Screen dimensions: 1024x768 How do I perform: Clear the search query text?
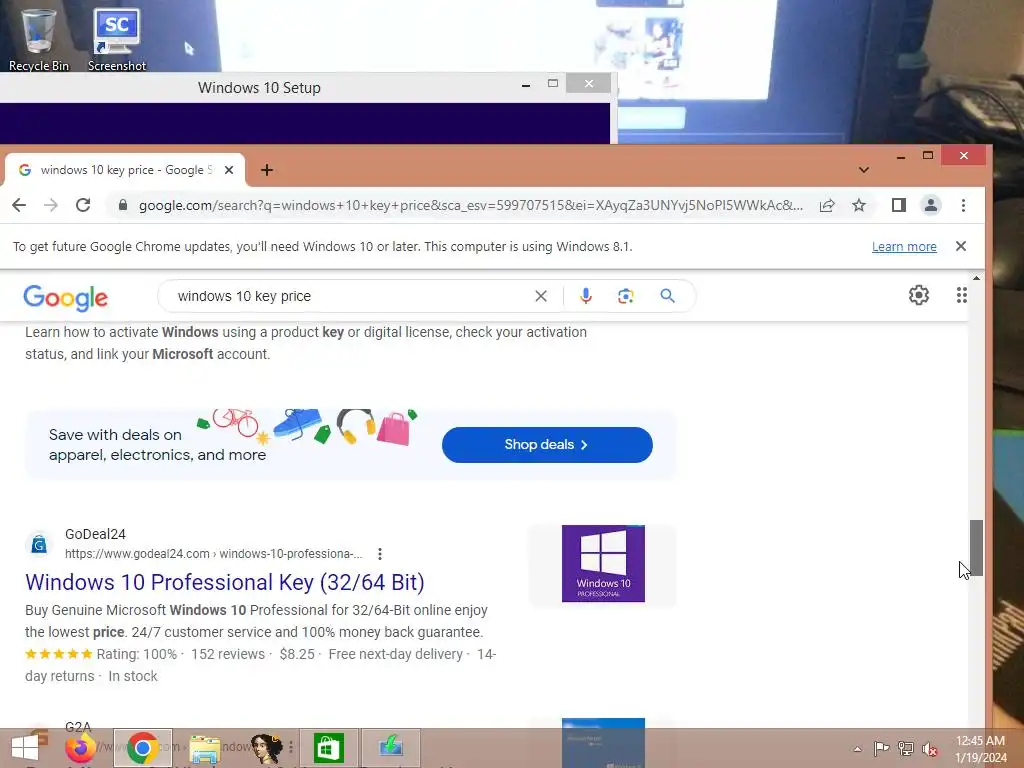click(541, 296)
